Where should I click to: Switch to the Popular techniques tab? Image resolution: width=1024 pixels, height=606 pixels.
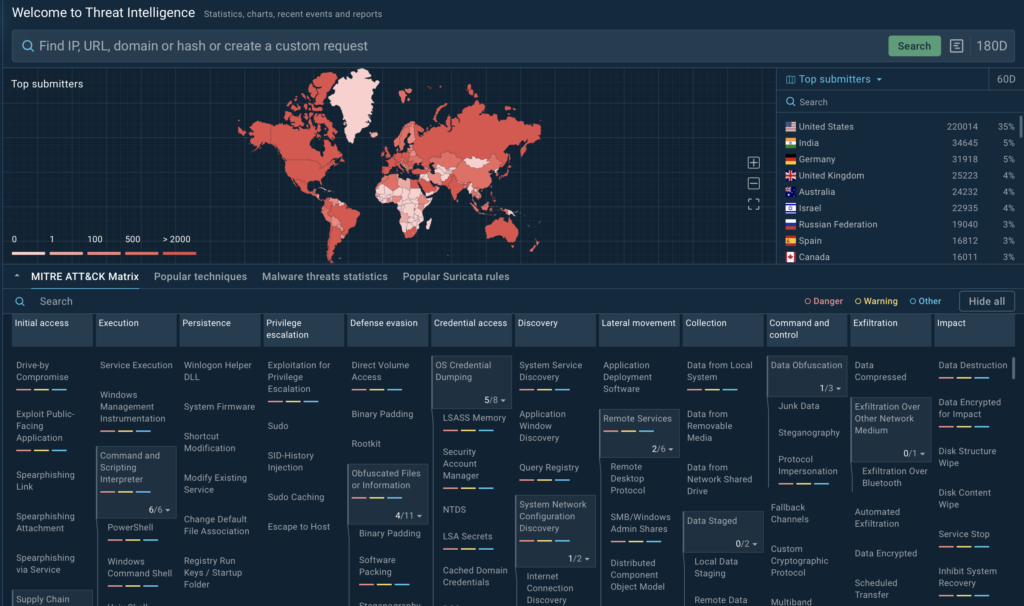(200, 277)
